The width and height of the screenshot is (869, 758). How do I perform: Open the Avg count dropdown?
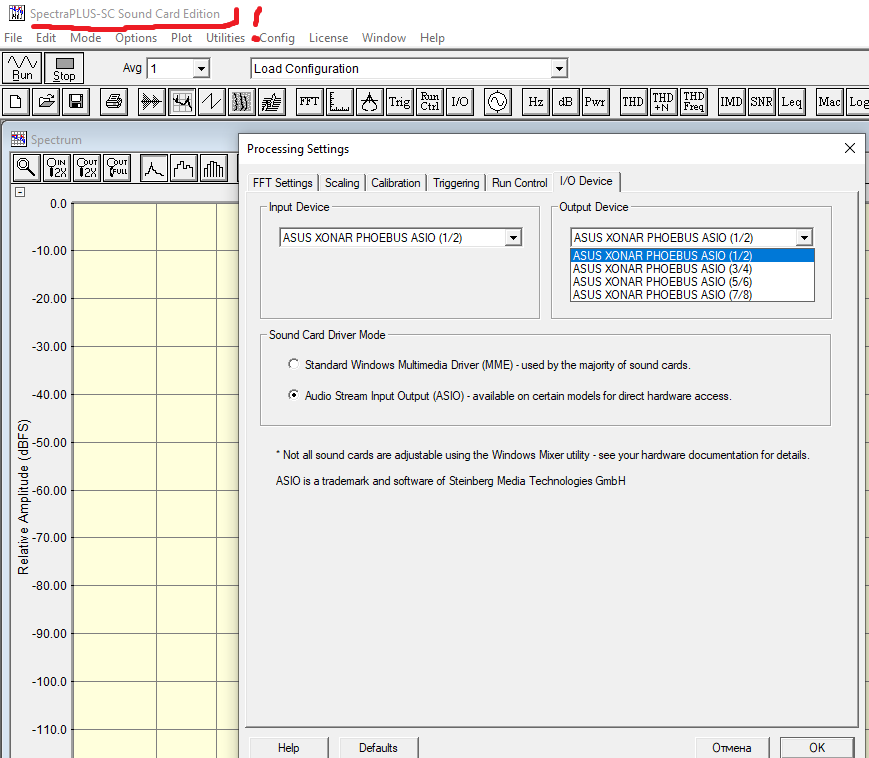click(x=201, y=69)
